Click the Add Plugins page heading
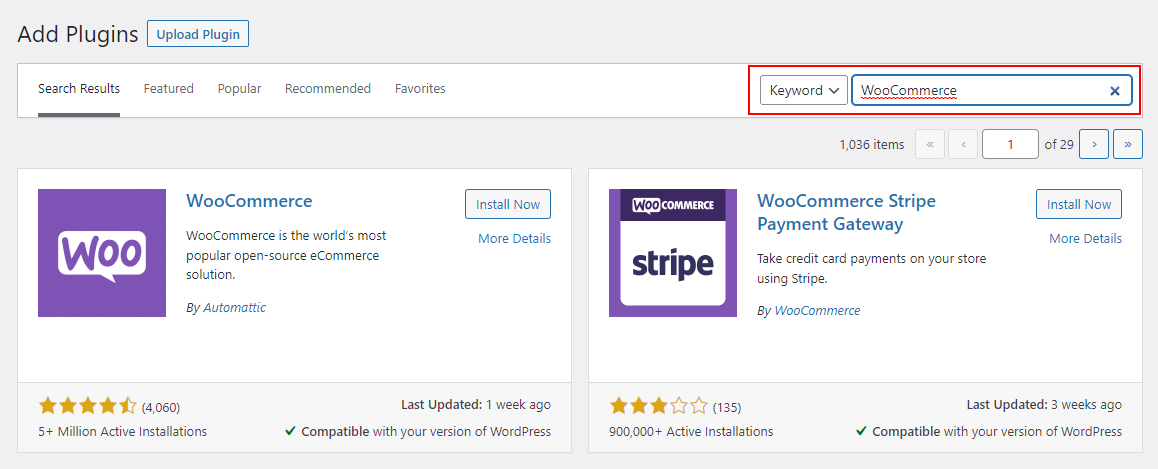 (78, 34)
